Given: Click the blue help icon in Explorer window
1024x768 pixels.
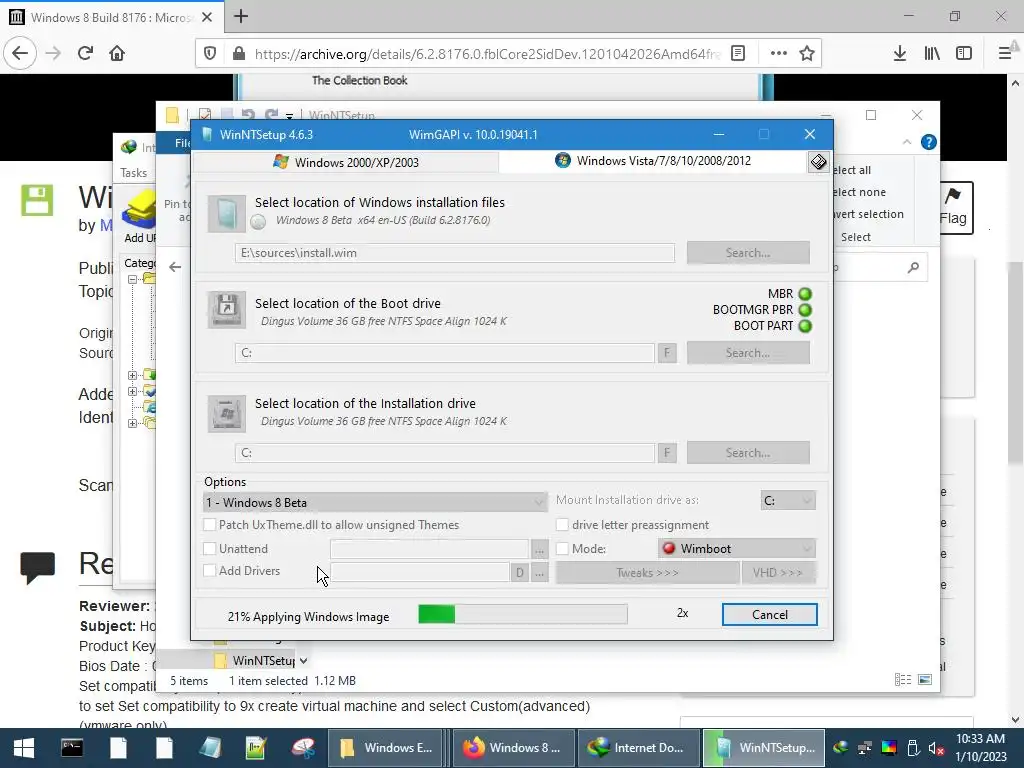Looking at the screenshot, I should [x=929, y=142].
